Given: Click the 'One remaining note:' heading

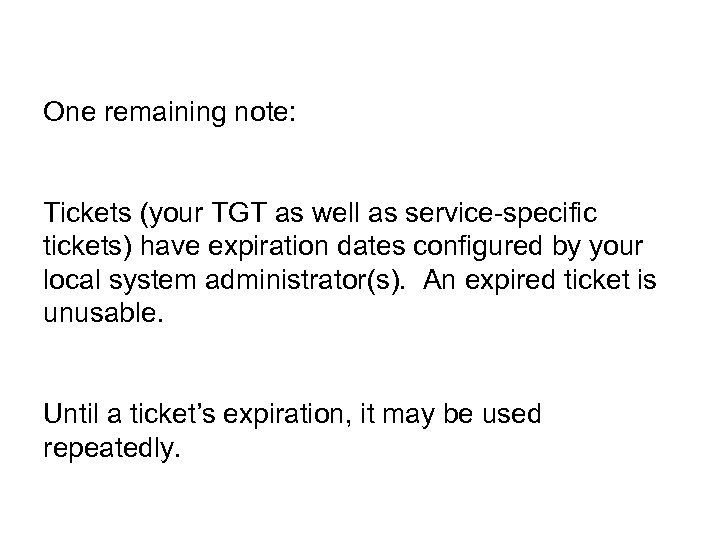Looking at the screenshot, I should pos(170,112).
